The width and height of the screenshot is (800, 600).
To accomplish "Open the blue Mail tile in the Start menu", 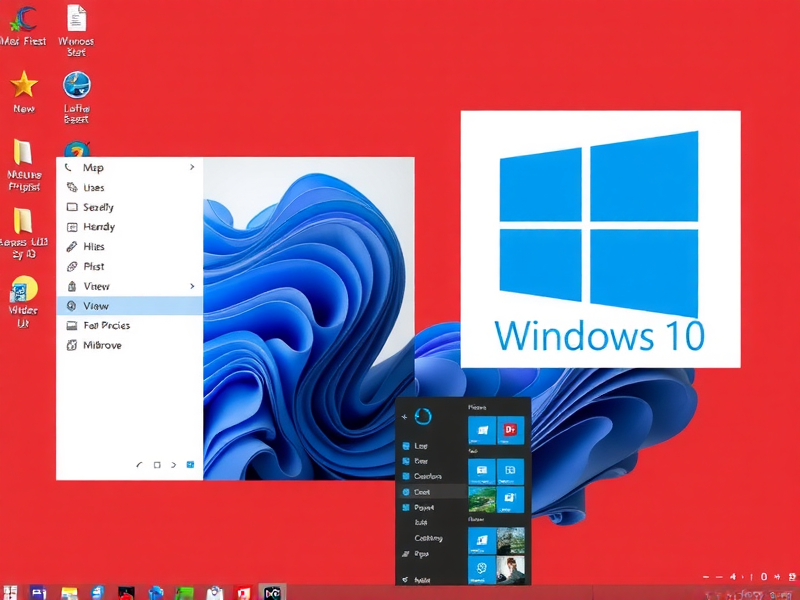I will point(481,430).
